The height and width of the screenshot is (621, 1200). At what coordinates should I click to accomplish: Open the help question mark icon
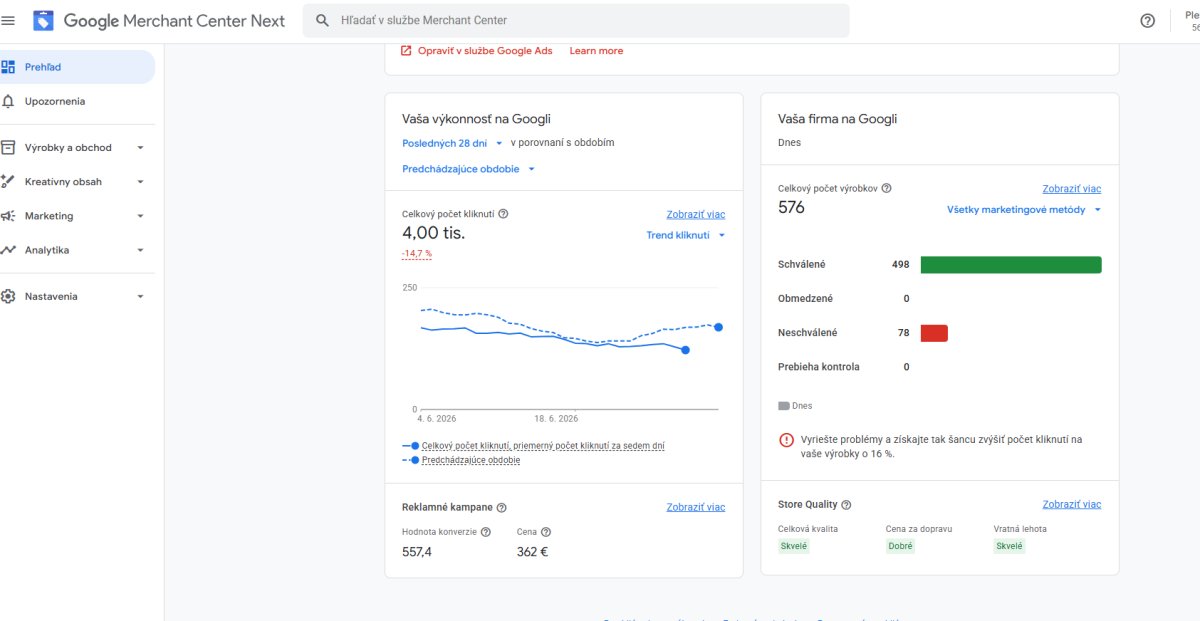[1147, 21]
